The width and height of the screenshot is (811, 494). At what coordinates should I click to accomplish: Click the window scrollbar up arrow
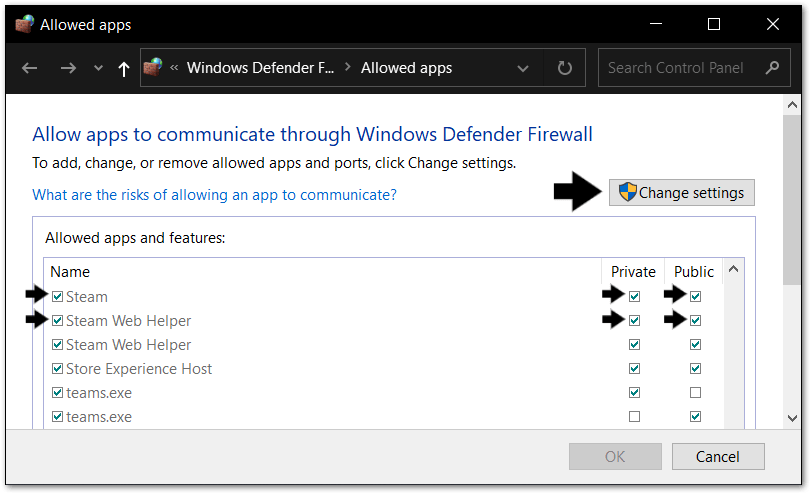tap(792, 105)
